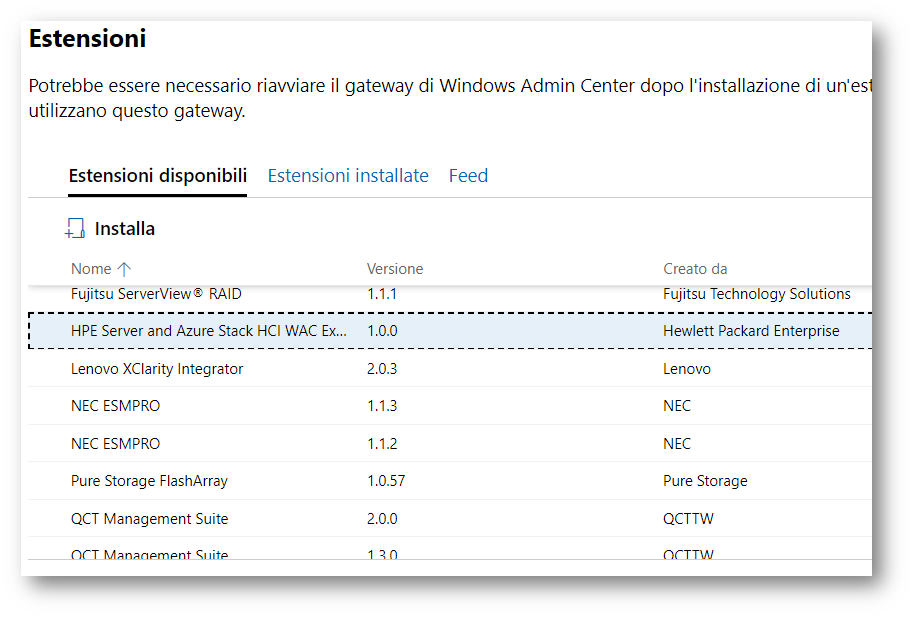914x618 pixels.
Task: Click the QCTTW creator cell in the 2.0.0 row
Action: click(x=688, y=518)
